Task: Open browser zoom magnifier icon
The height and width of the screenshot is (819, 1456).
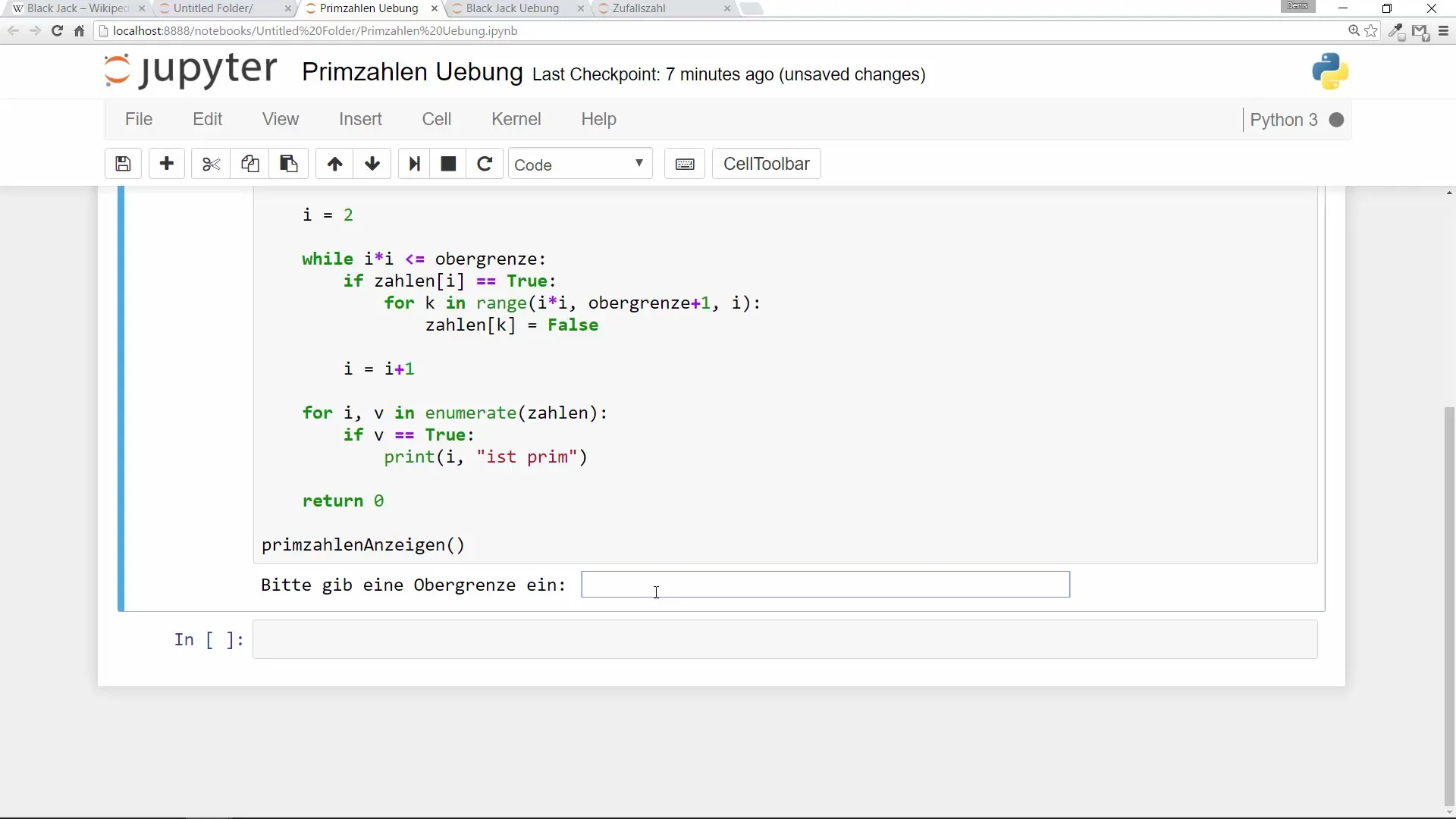Action: tap(1354, 31)
